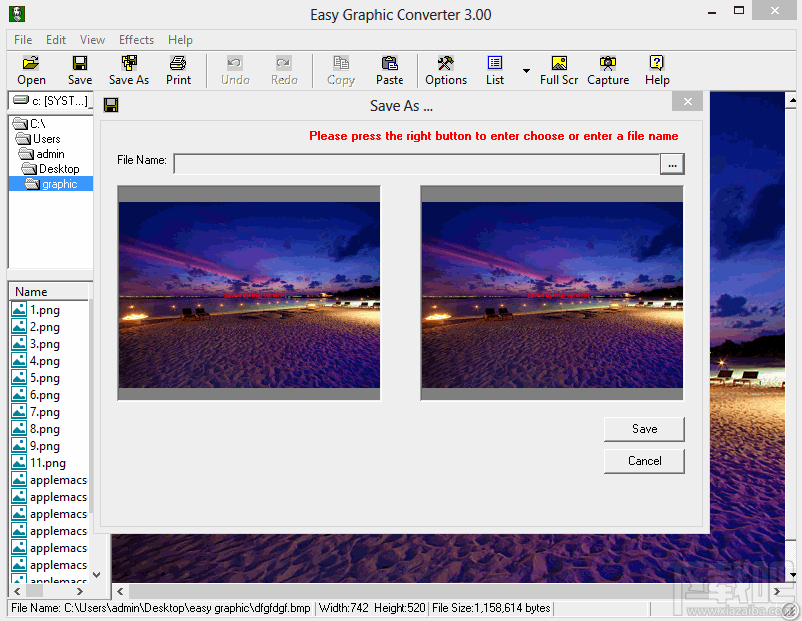
Task: Select the Capture screen tool
Action: pyautogui.click(x=608, y=69)
